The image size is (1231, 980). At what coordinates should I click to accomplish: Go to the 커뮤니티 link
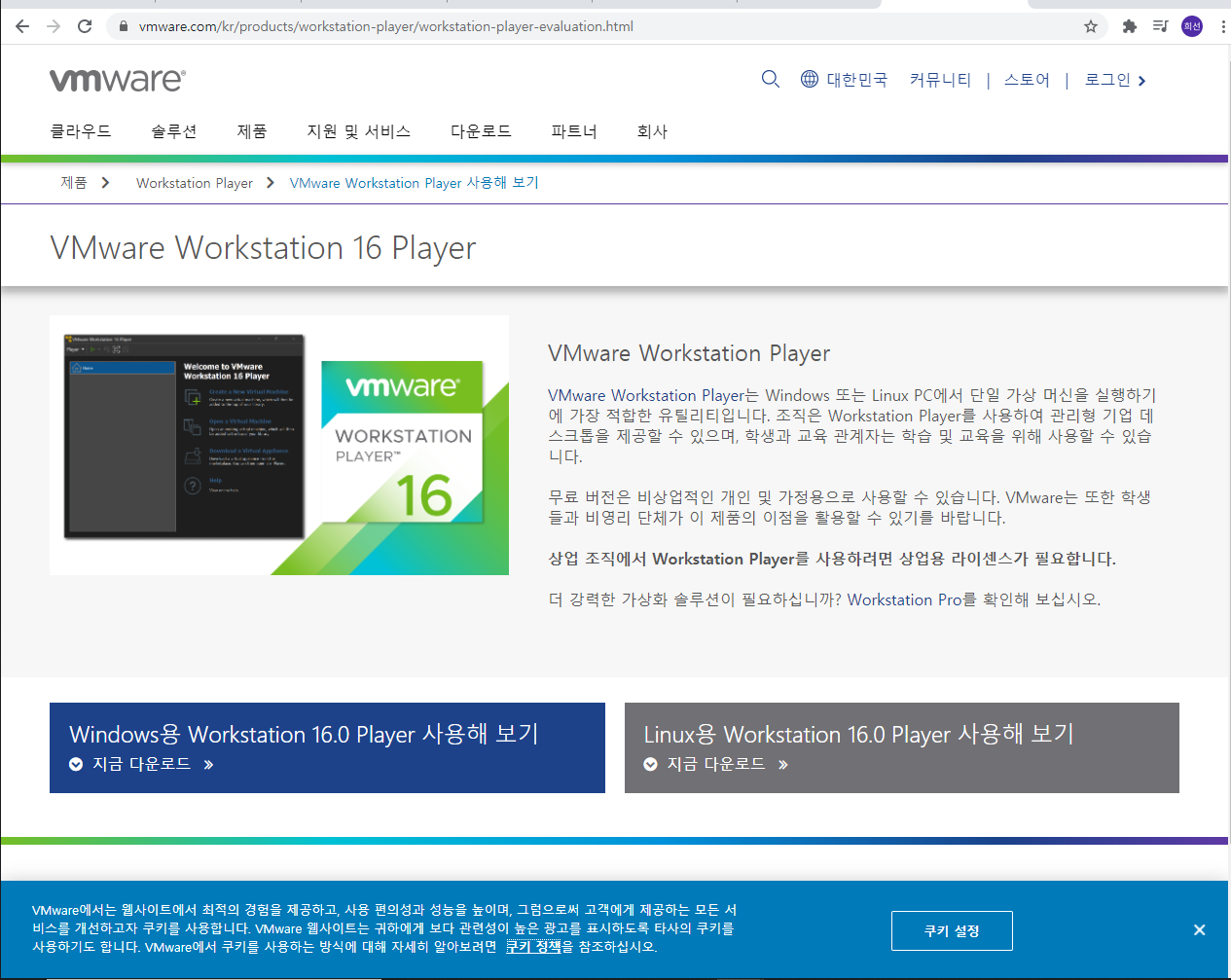[940, 80]
